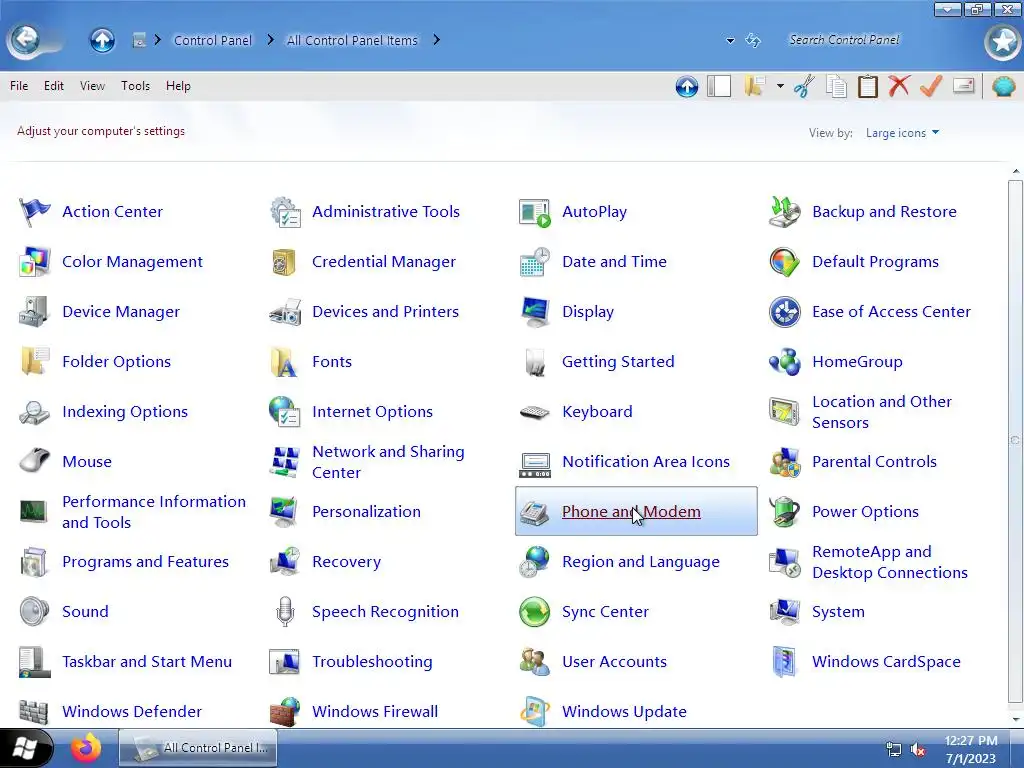This screenshot has height=768, width=1024.
Task: Open the Phone and Modem link
Action: tap(631, 511)
